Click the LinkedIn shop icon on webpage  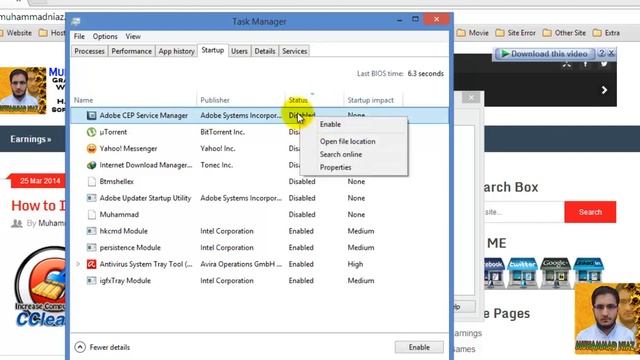pyautogui.click(x=588, y=273)
